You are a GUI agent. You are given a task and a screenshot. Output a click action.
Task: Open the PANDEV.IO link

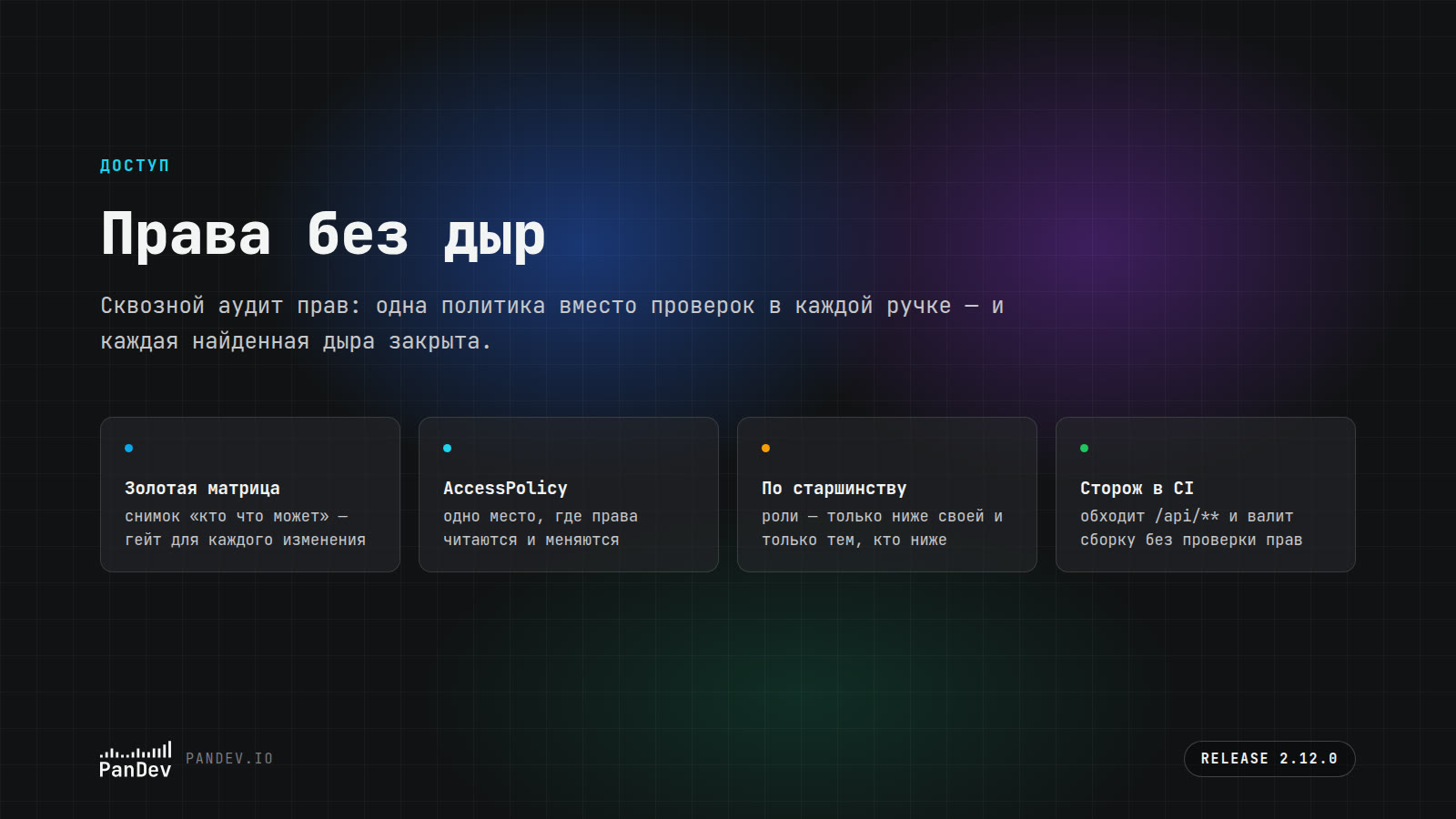pos(229,759)
